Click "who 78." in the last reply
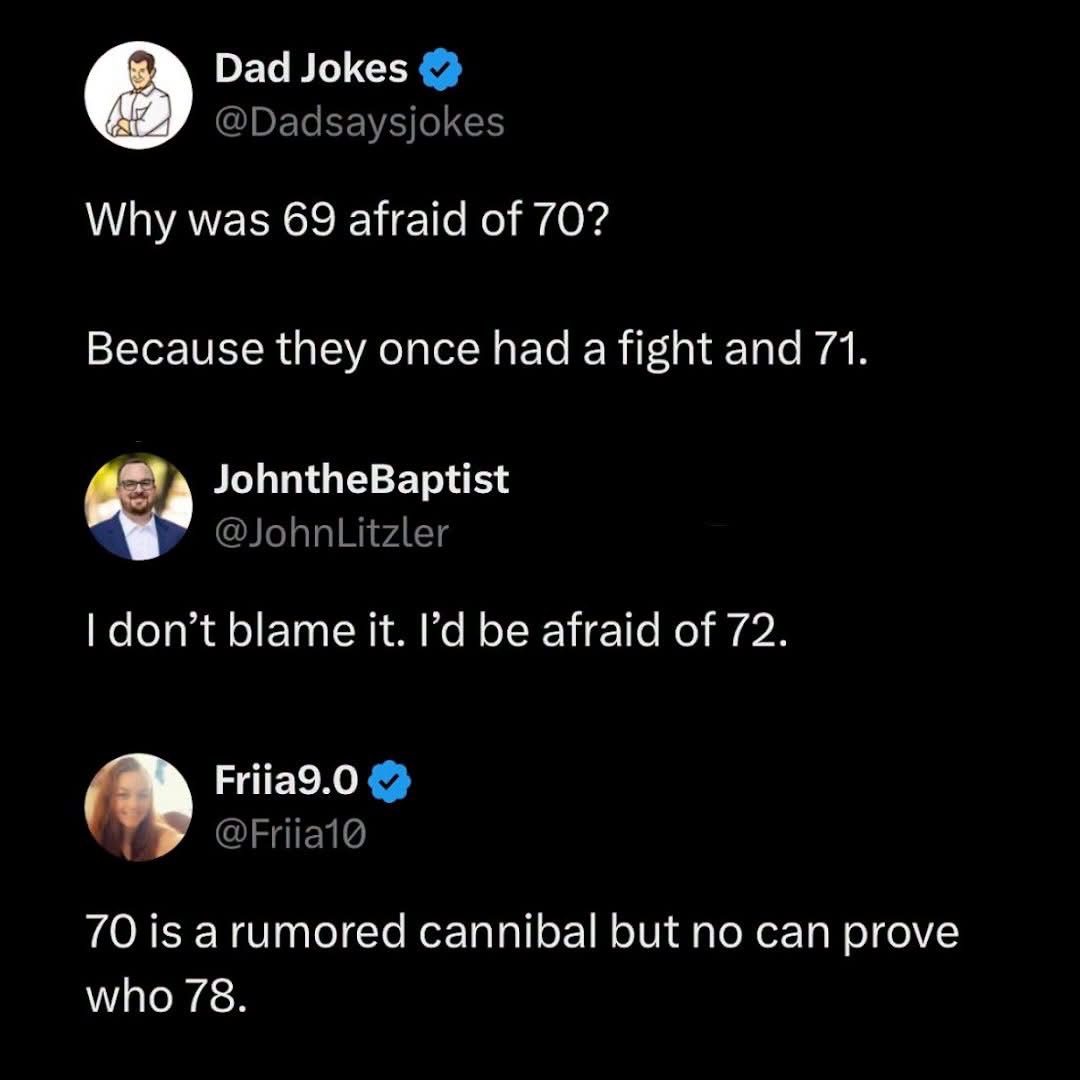 click(166, 995)
